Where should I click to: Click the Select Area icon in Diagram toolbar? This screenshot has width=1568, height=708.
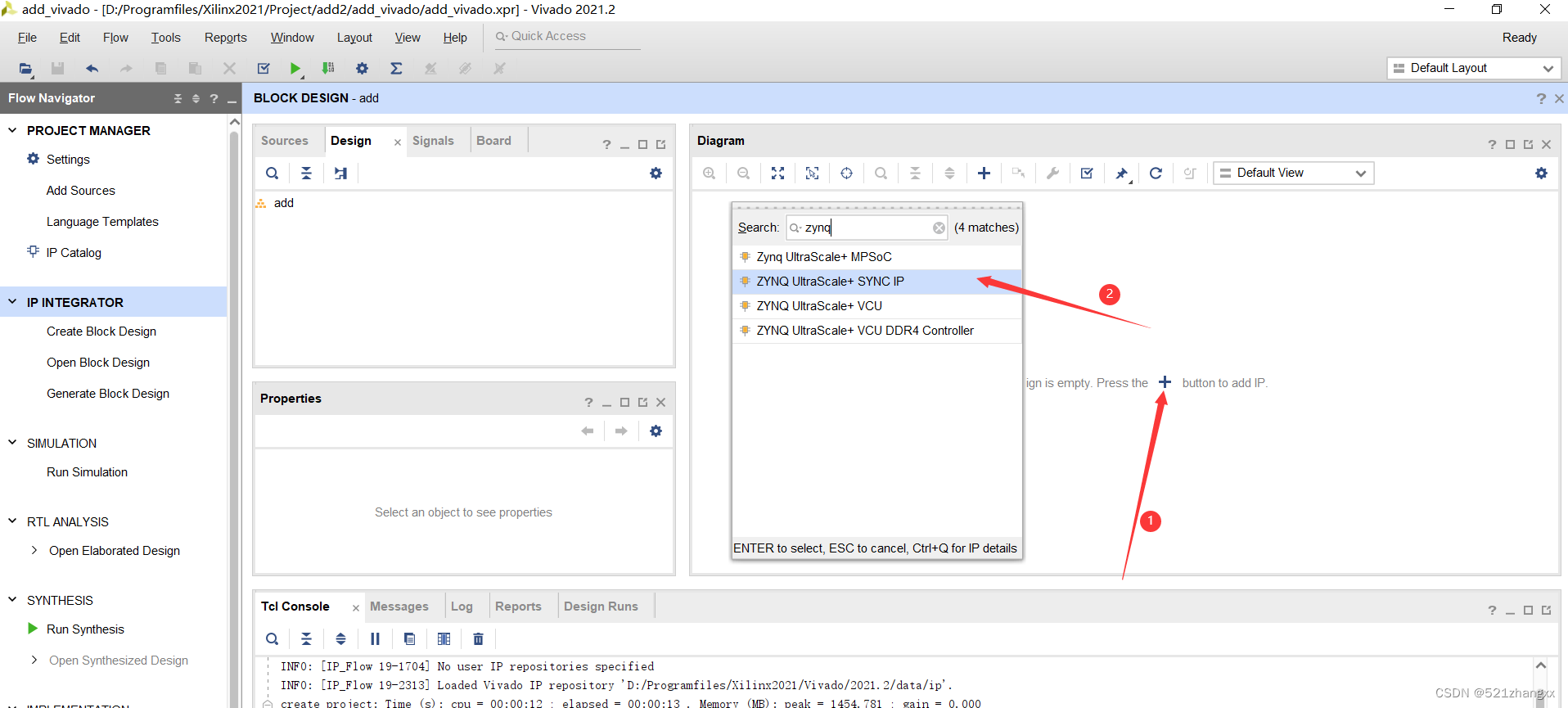tap(812, 174)
